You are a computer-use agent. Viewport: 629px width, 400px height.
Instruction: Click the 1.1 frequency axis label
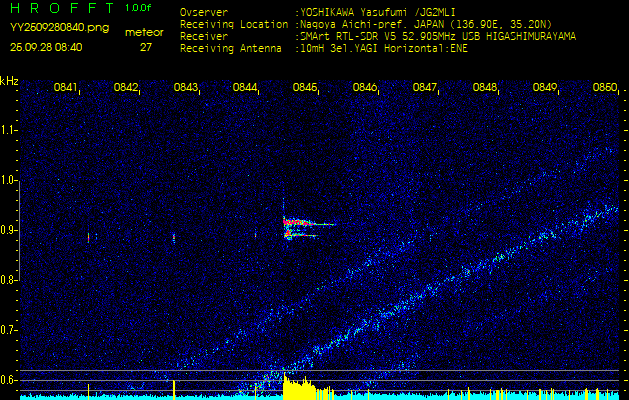[x=8, y=130]
